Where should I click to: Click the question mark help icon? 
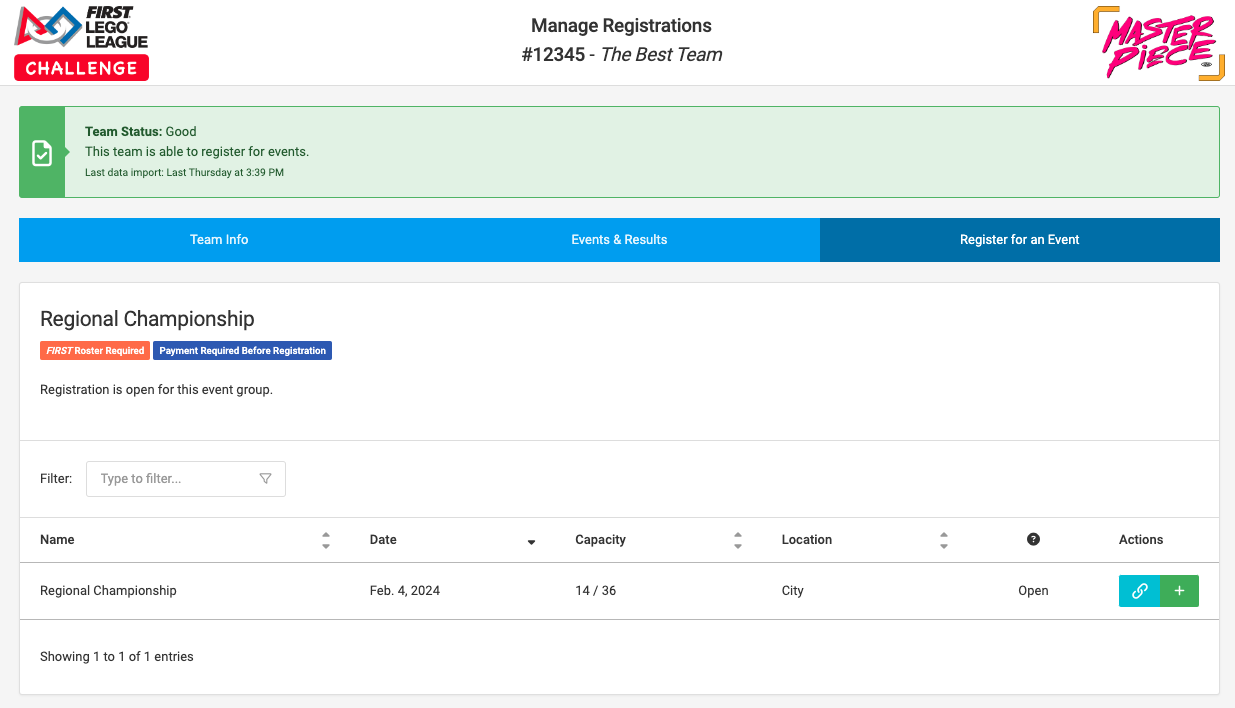point(1033,539)
